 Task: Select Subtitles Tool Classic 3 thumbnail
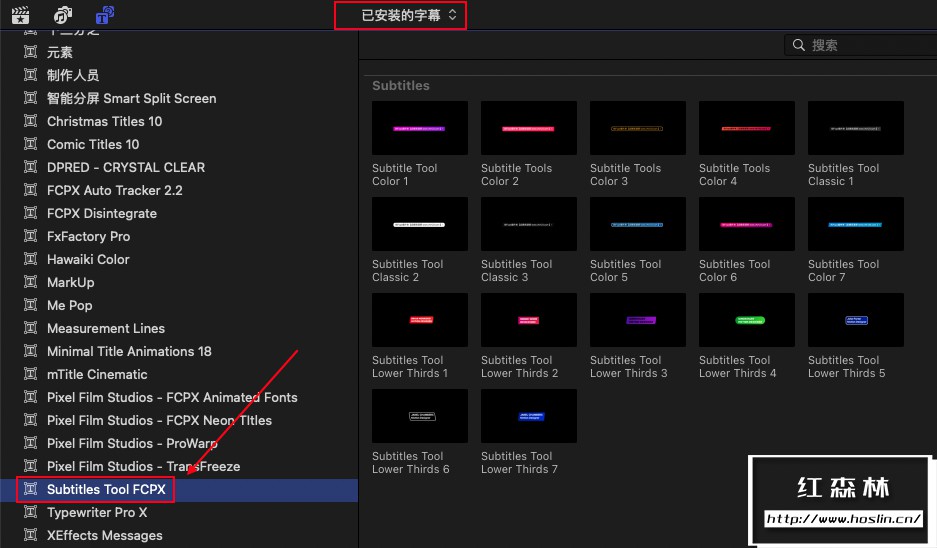pos(529,224)
